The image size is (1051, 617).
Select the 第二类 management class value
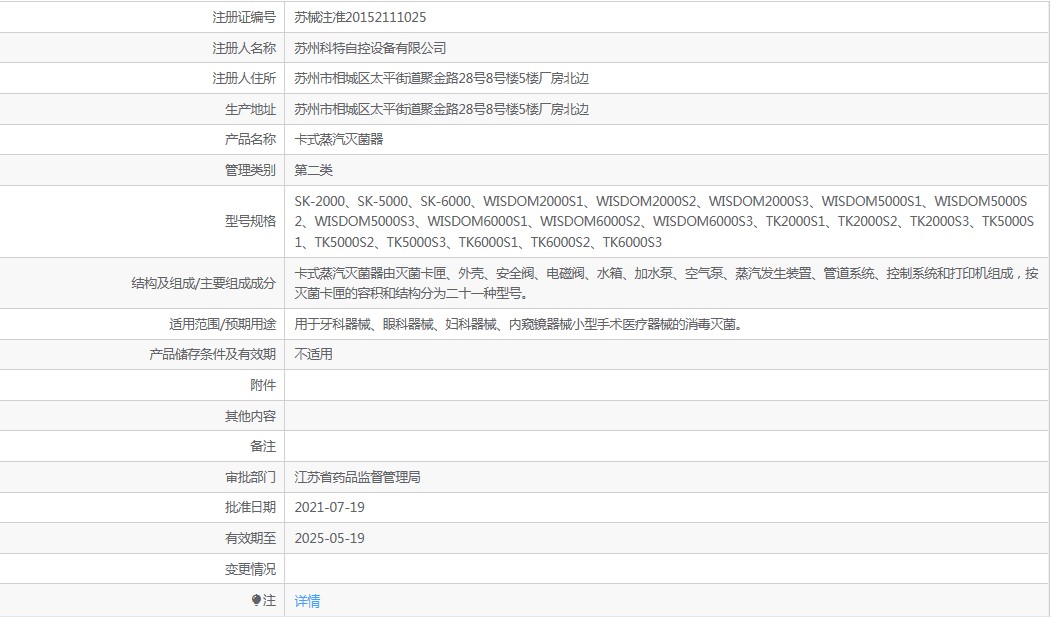coord(313,170)
